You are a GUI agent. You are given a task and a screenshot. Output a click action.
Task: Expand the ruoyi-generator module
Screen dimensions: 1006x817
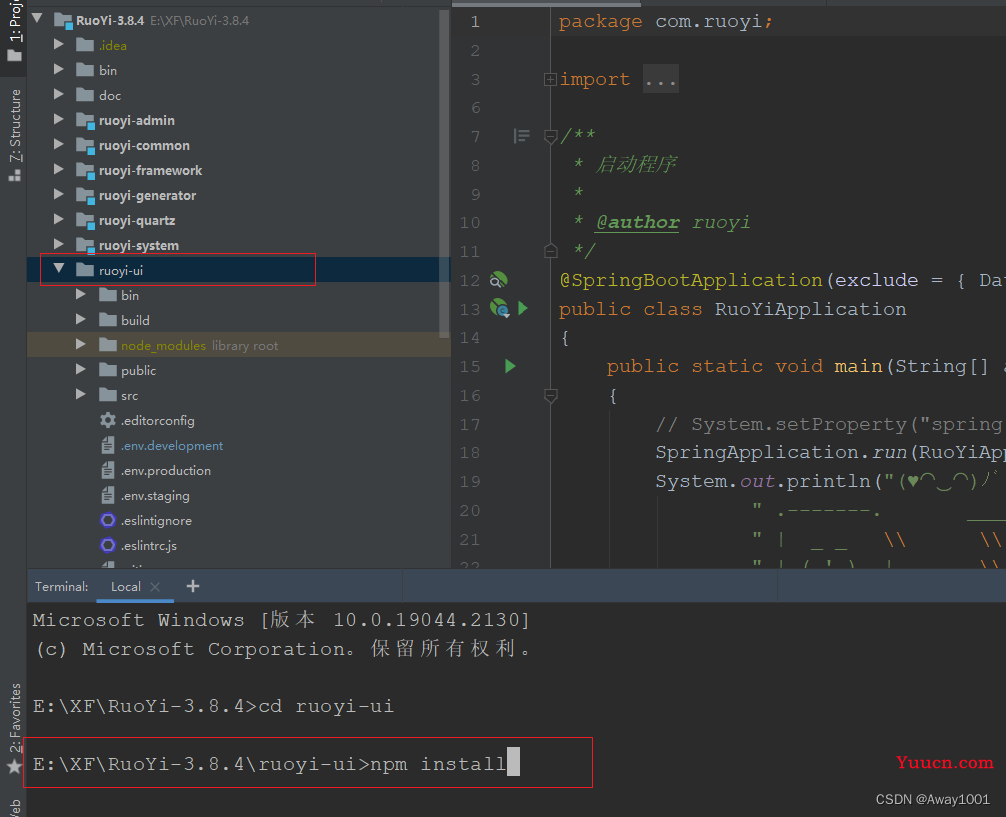click(x=59, y=194)
